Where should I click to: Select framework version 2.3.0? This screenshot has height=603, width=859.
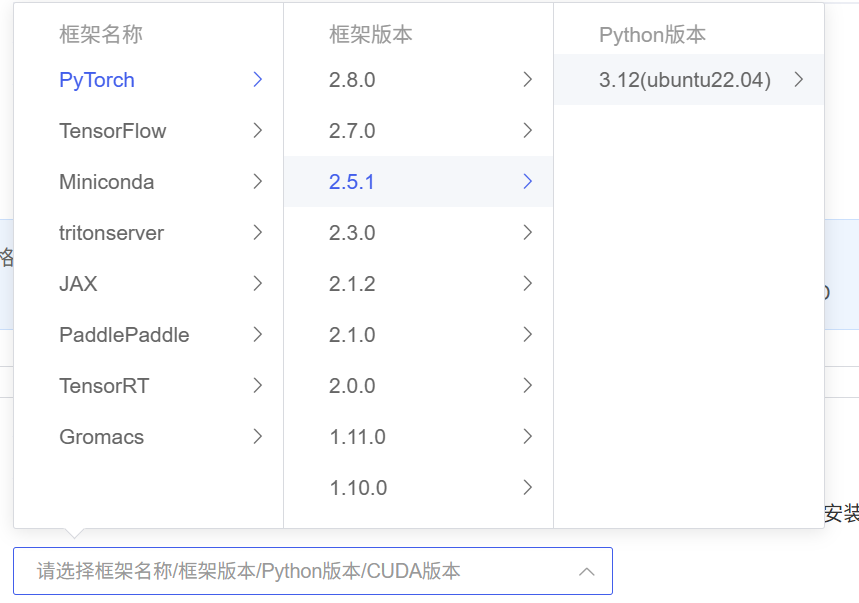[419, 233]
